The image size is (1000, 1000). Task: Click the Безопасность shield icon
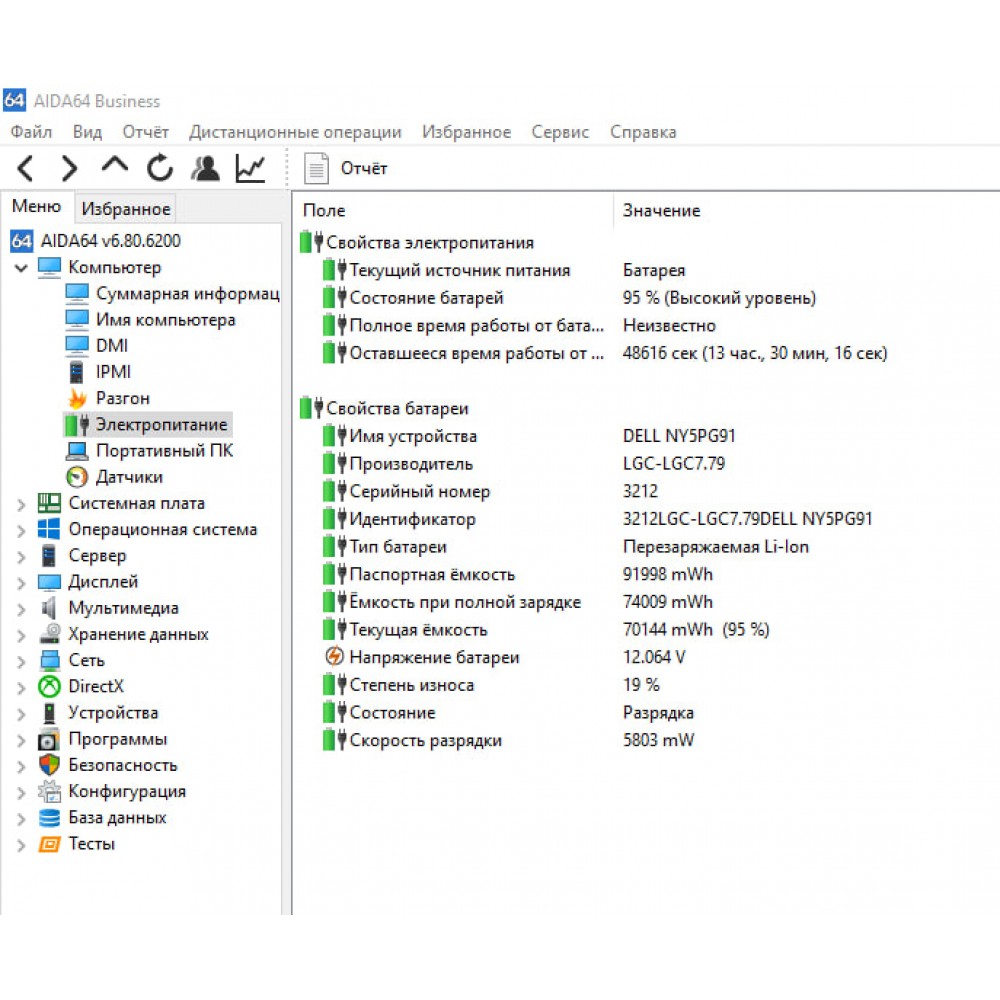(x=49, y=765)
